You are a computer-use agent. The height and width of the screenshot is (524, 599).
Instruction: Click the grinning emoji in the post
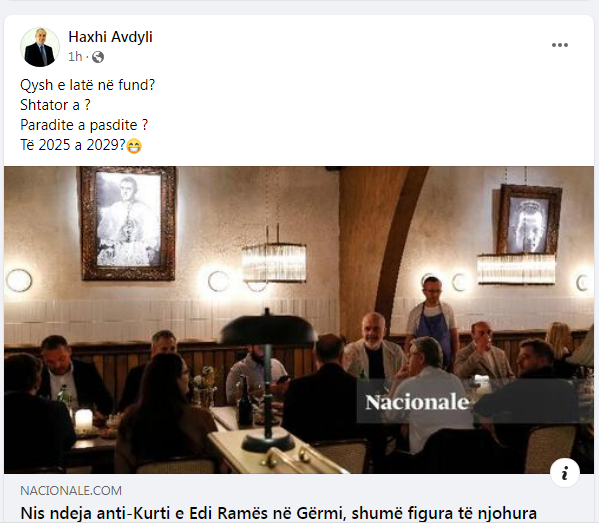click(134, 146)
